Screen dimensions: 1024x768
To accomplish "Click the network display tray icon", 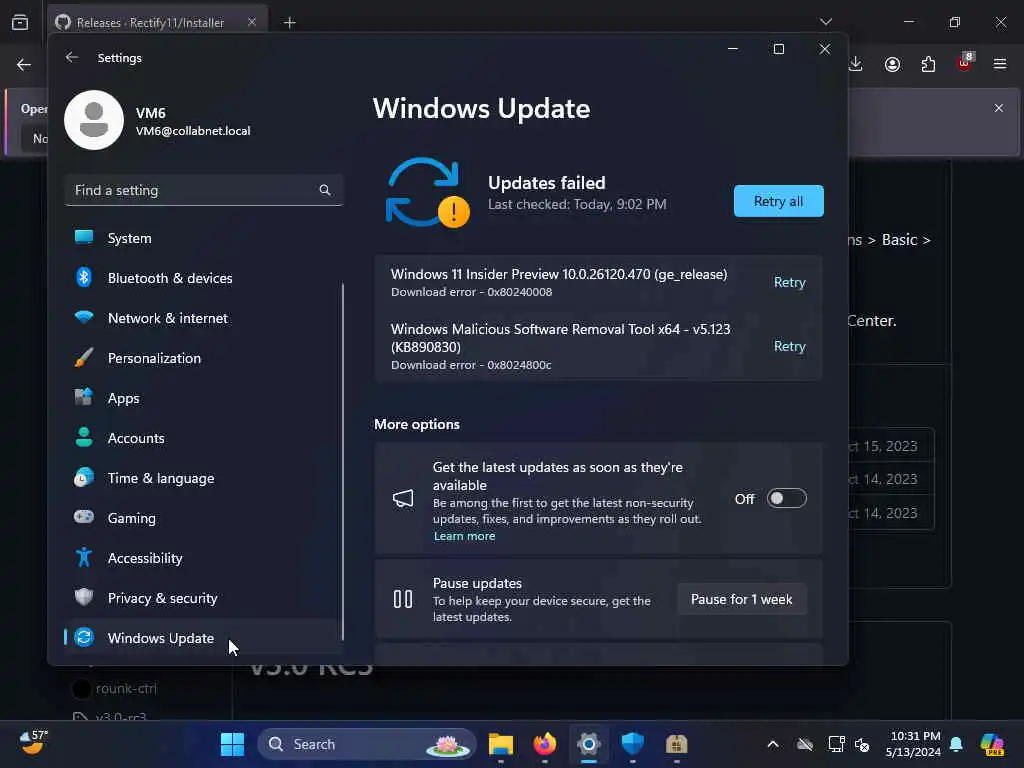I will (836, 744).
